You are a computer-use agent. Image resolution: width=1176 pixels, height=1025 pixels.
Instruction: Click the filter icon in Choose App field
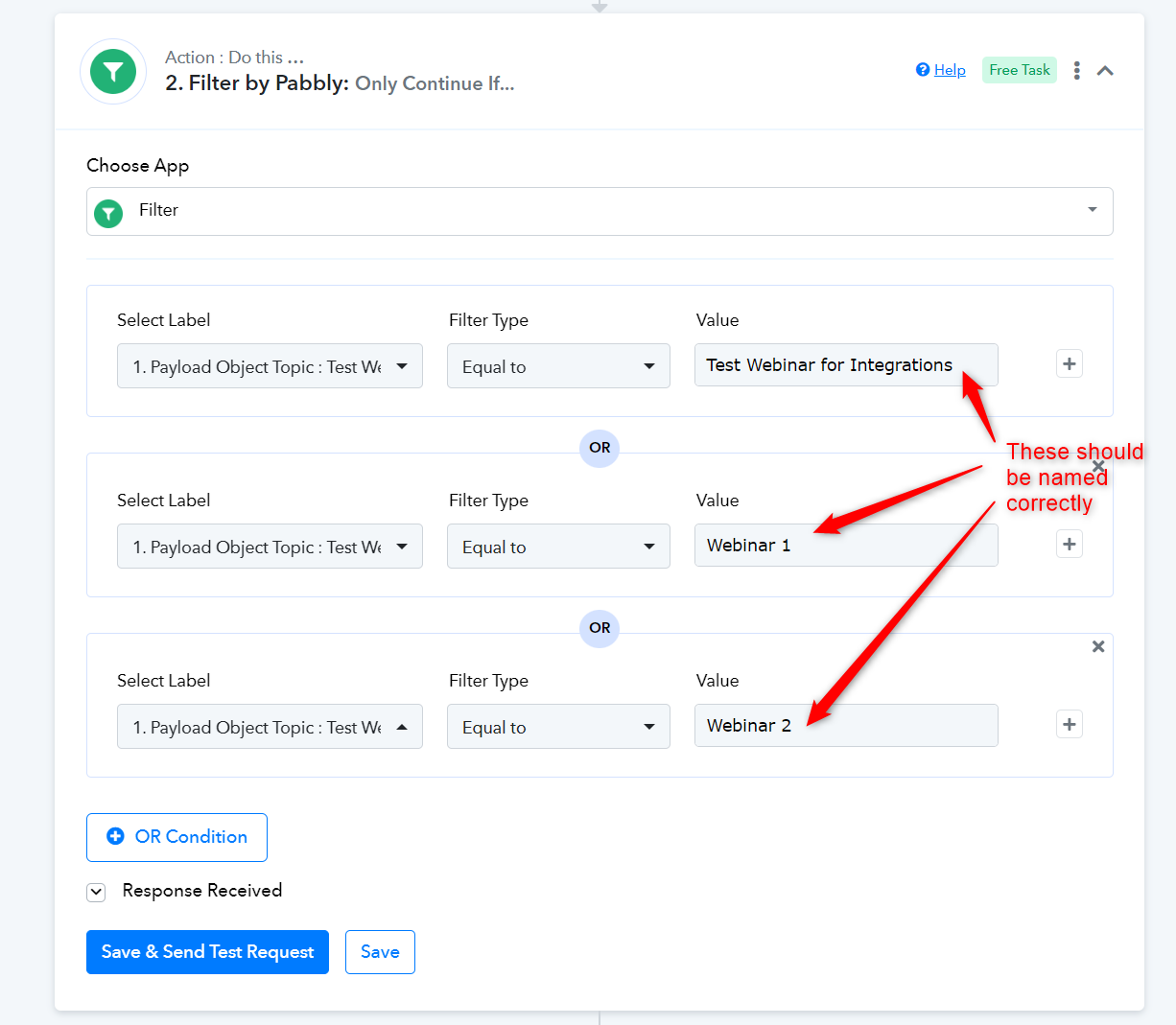click(x=108, y=213)
